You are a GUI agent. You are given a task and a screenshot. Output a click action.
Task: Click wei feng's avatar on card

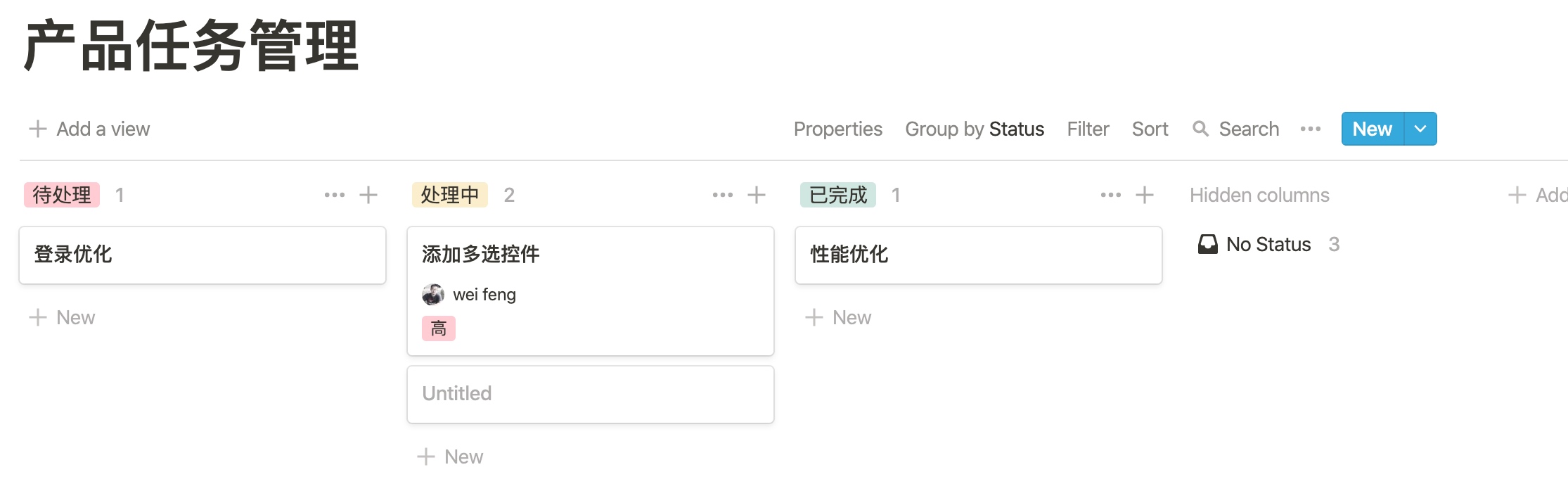pyautogui.click(x=433, y=295)
